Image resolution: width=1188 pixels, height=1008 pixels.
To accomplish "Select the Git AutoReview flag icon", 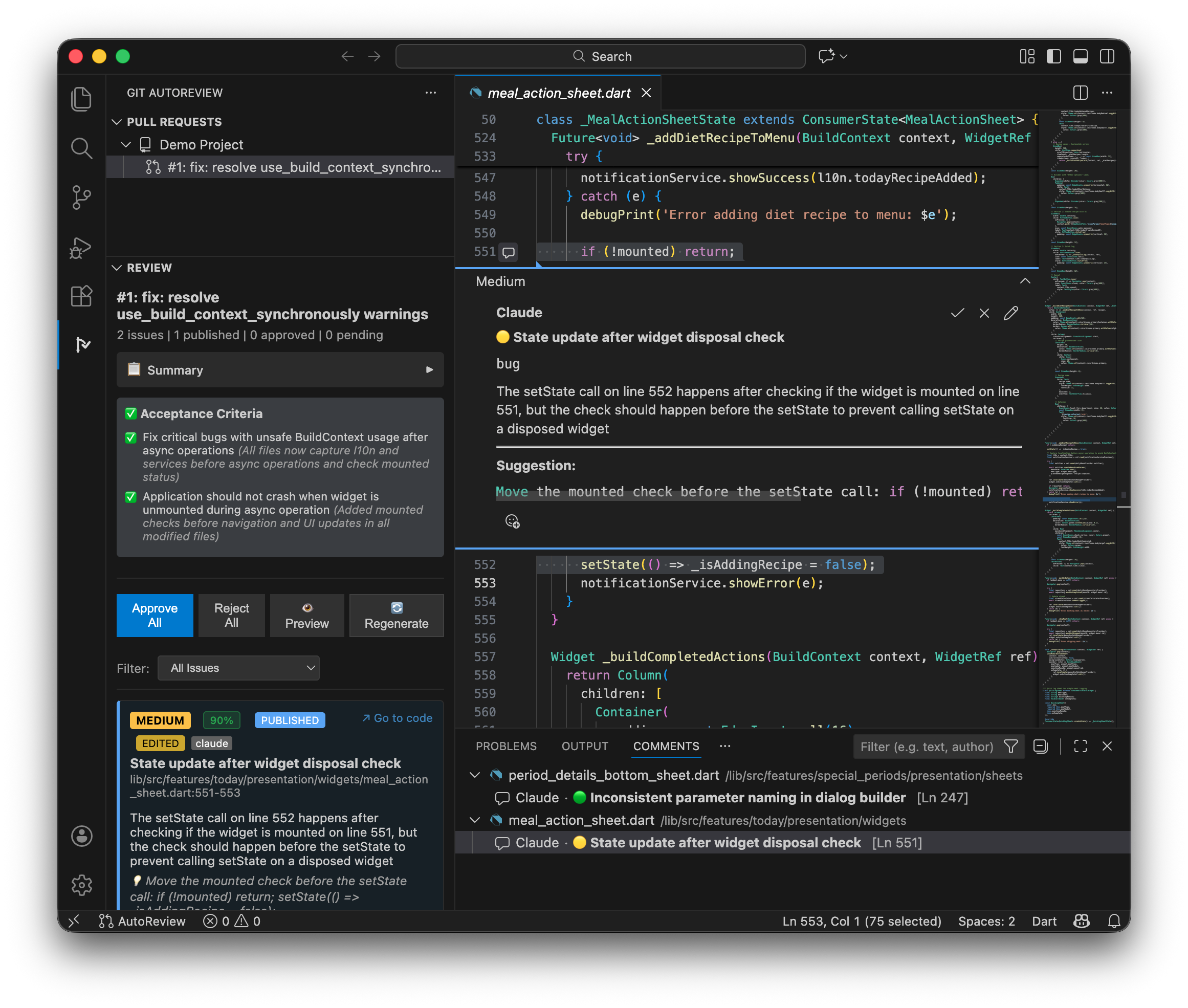I will pos(82,344).
